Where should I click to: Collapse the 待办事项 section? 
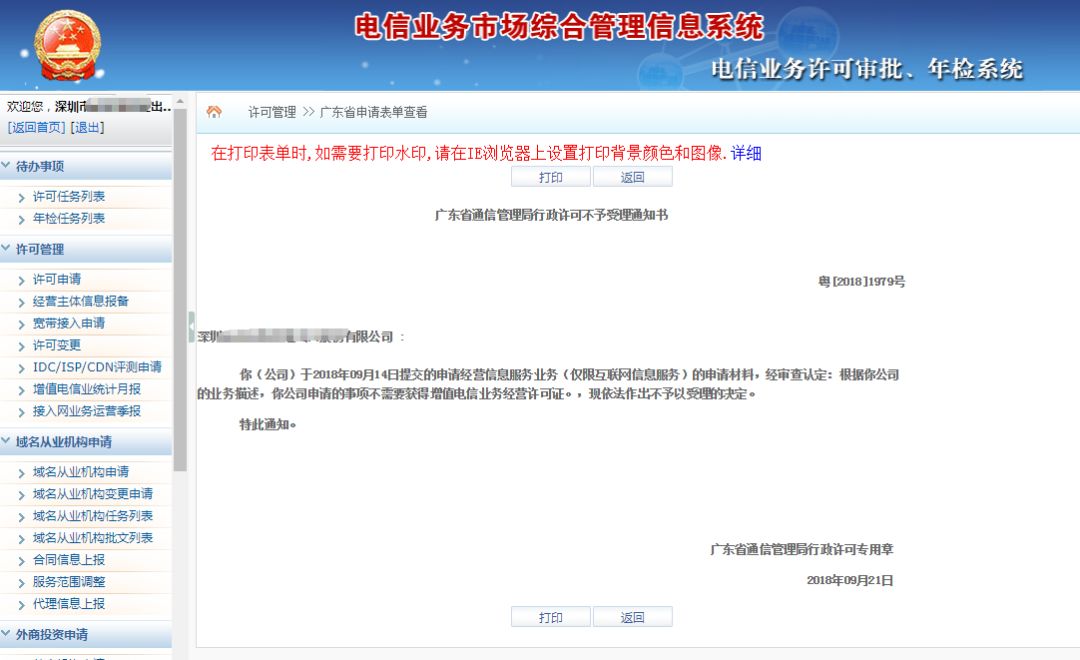85,166
